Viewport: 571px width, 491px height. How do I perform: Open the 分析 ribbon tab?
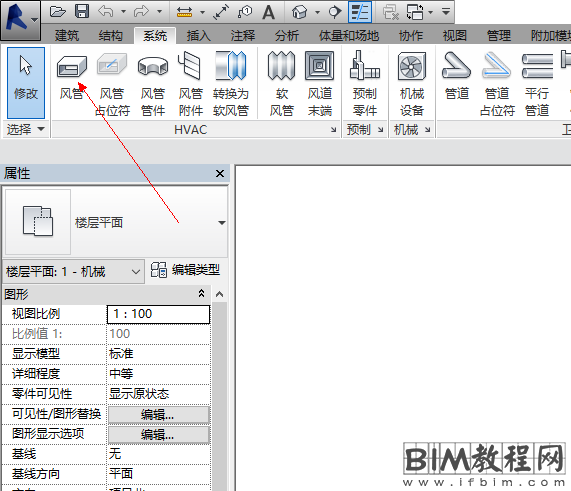(x=287, y=36)
